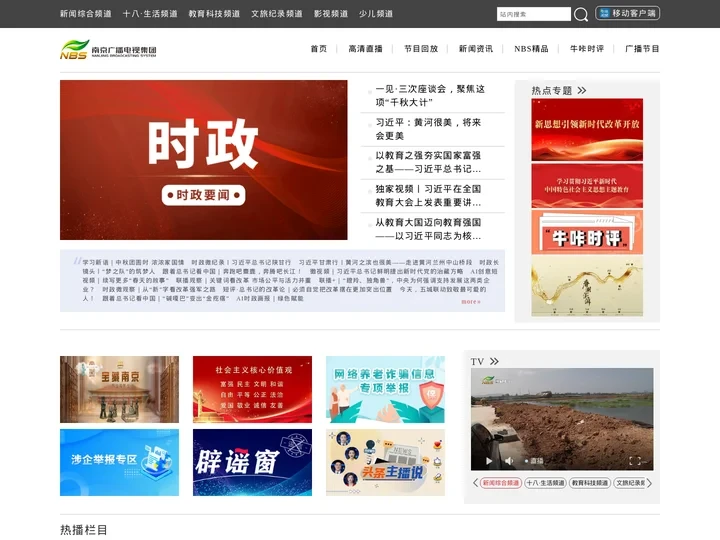The width and height of the screenshot is (720, 540).
Task: Open NBS精品 in main navigation
Action: click(531, 49)
